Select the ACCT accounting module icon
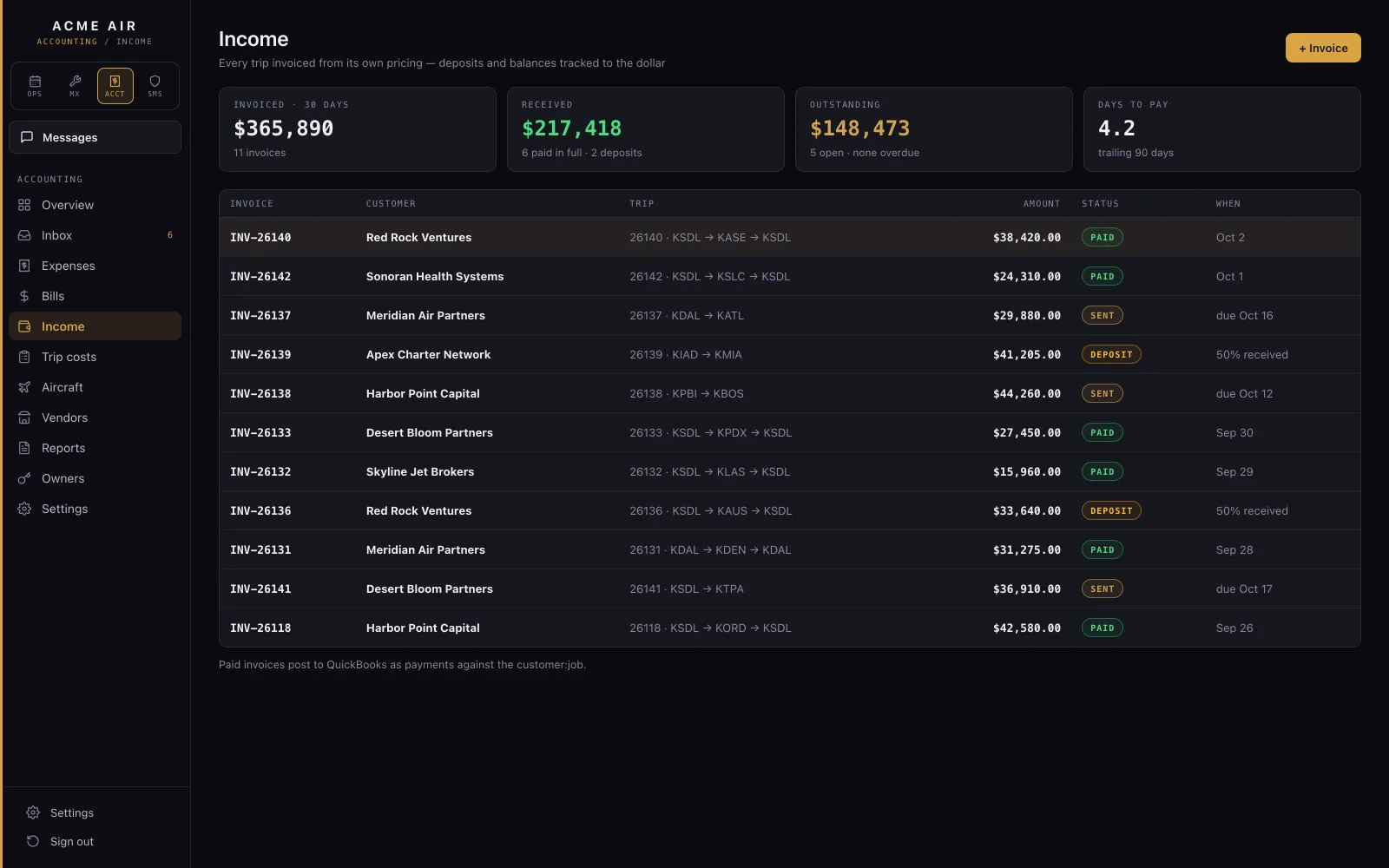 115,86
